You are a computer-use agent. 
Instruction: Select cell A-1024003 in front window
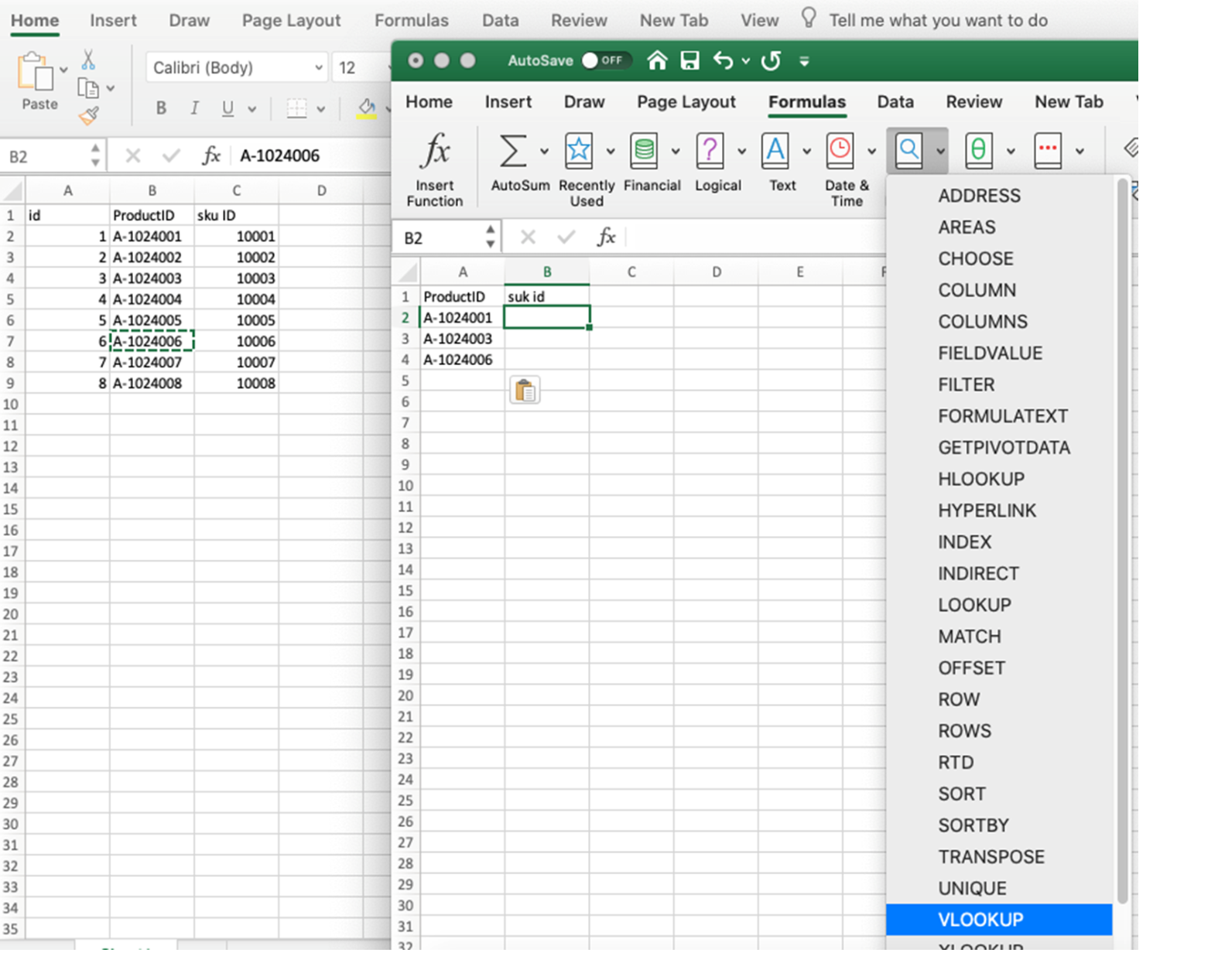pos(462,339)
